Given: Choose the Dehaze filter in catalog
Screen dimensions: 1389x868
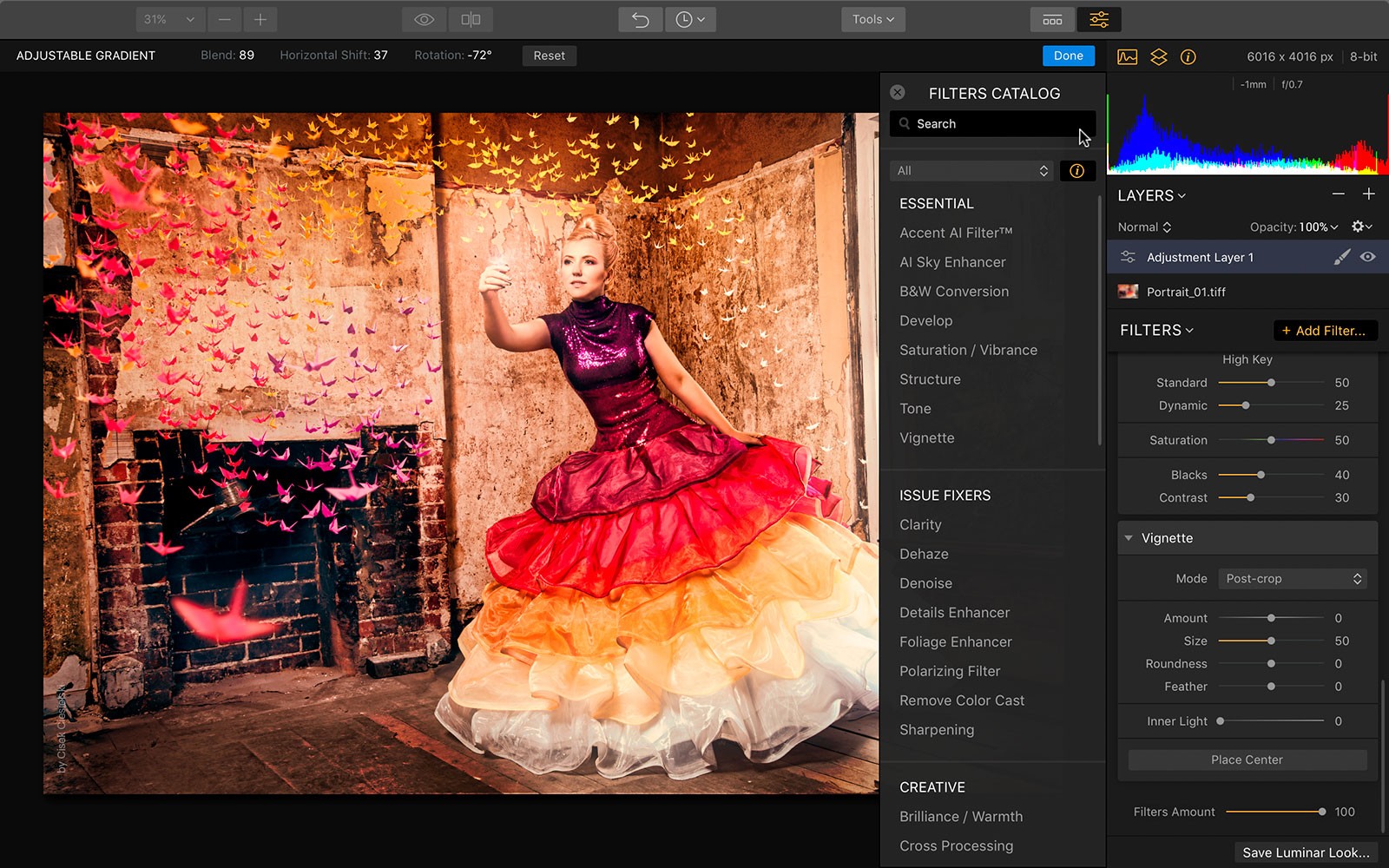Looking at the screenshot, I should point(924,554).
